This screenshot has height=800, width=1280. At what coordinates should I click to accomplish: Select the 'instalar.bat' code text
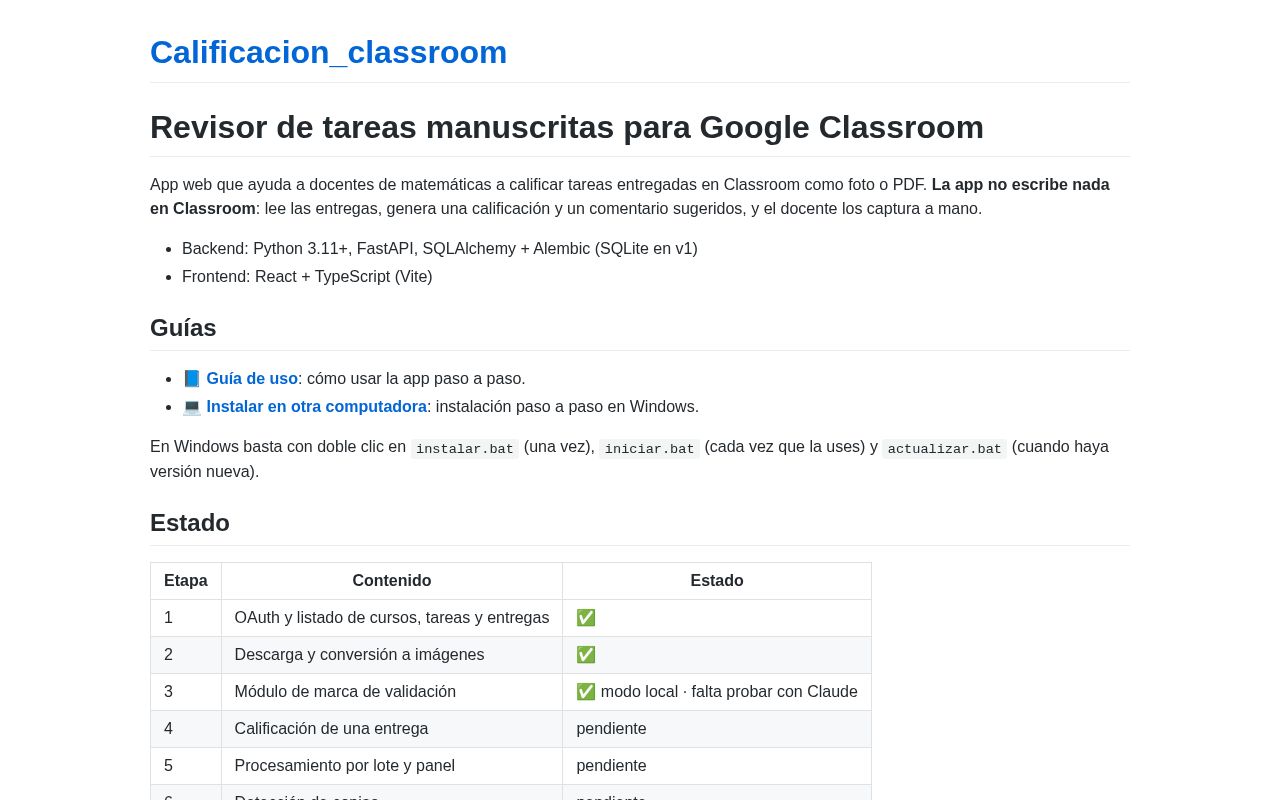(x=465, y=449)
